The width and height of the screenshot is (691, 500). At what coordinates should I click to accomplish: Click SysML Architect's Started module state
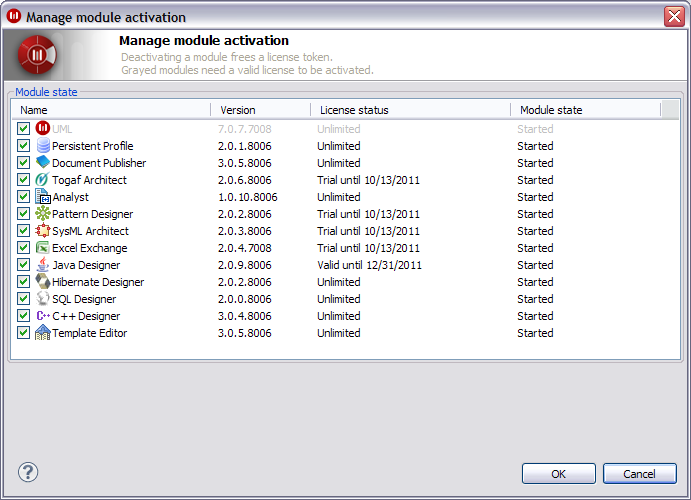tap(535, 231)
